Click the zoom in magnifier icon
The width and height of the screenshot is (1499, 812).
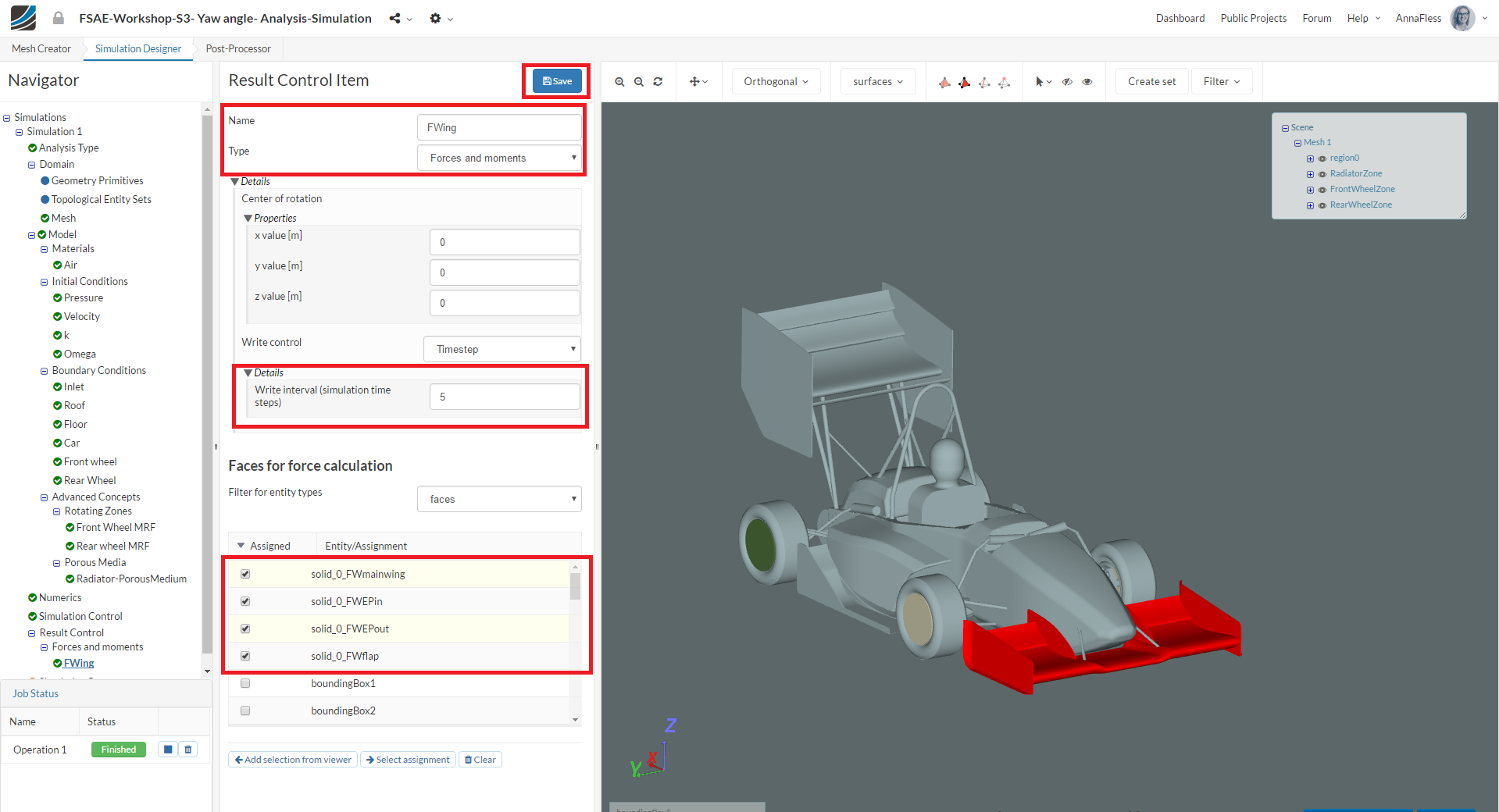pyautogui.click(x=619, y=82)
